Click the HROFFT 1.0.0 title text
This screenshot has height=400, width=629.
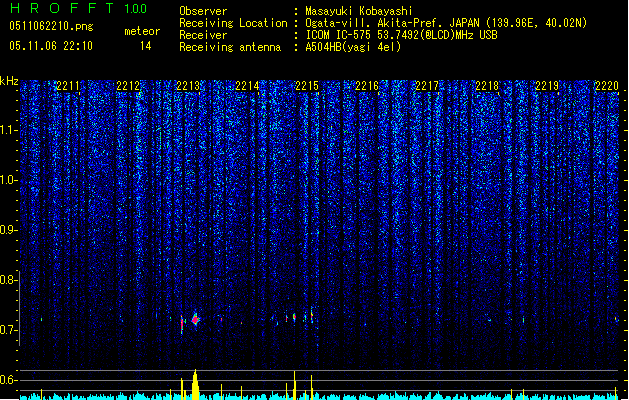(x=79, y=8)
